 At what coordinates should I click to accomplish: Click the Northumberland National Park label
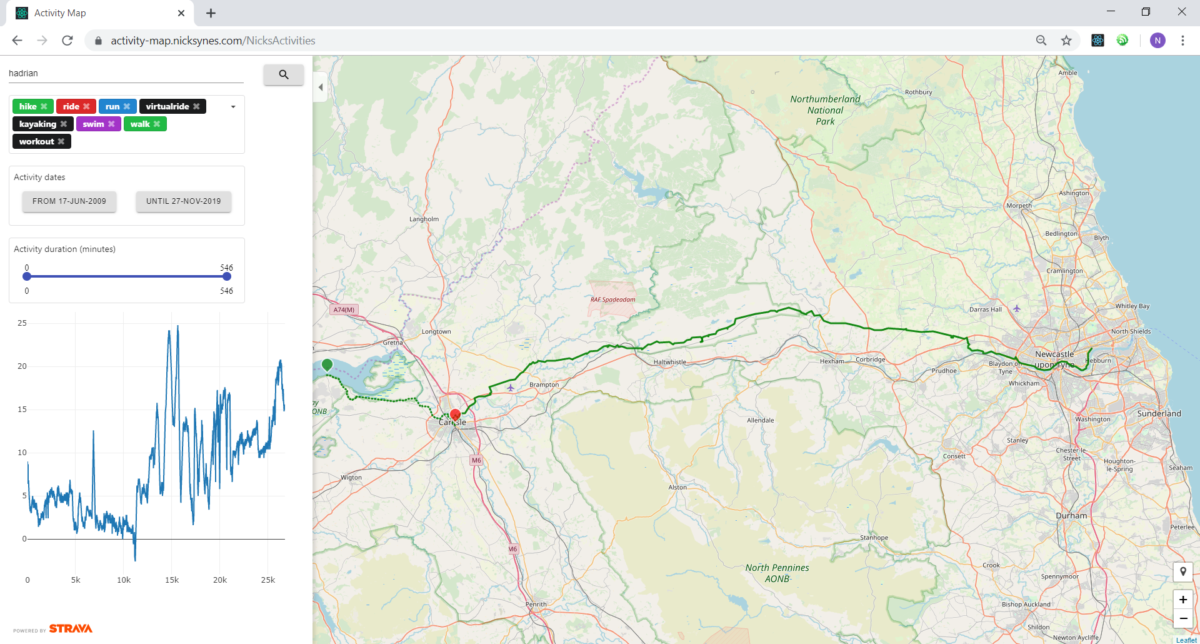[x=825, y=110]
